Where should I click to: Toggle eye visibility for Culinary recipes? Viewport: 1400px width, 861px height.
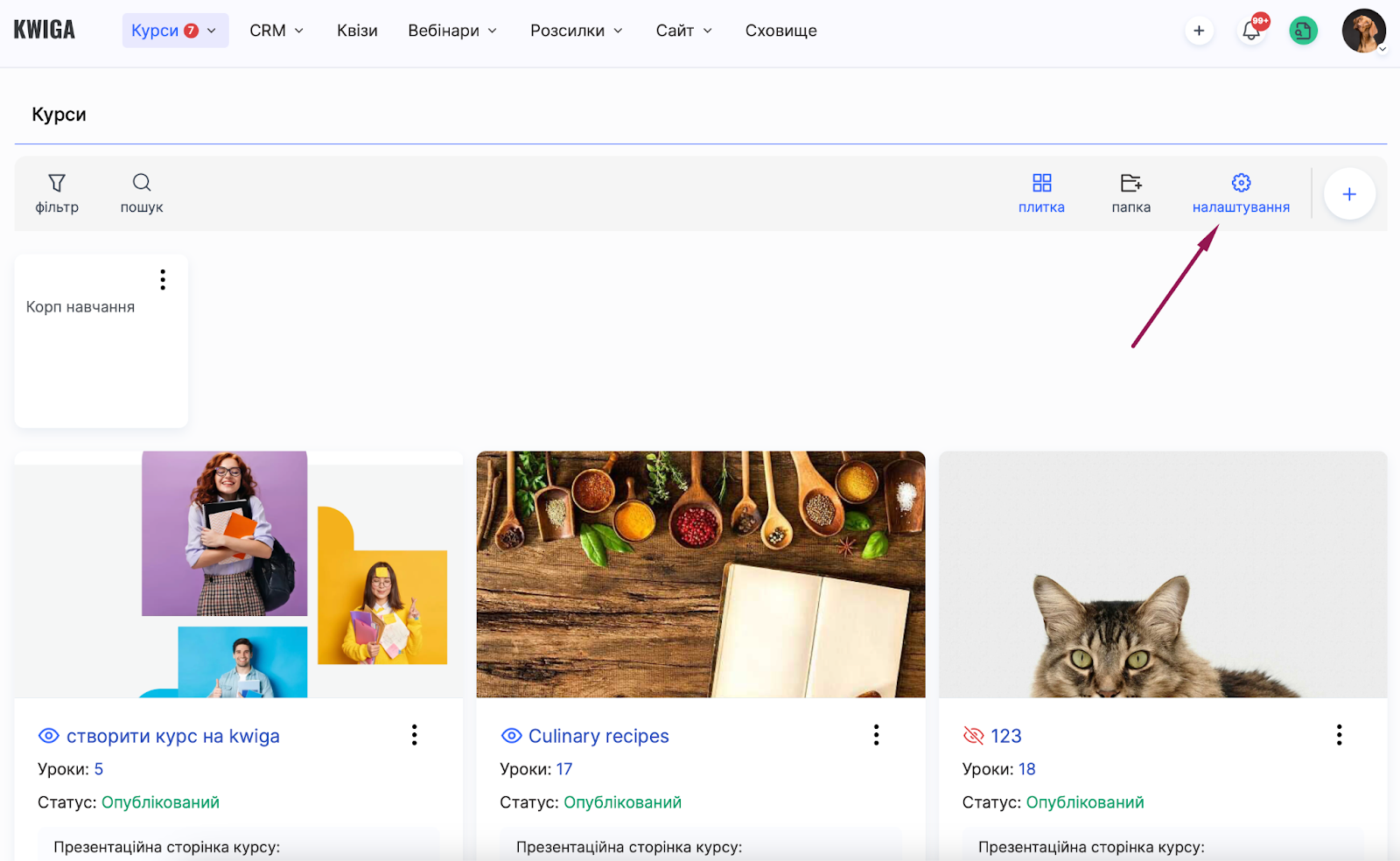point(511,736)
